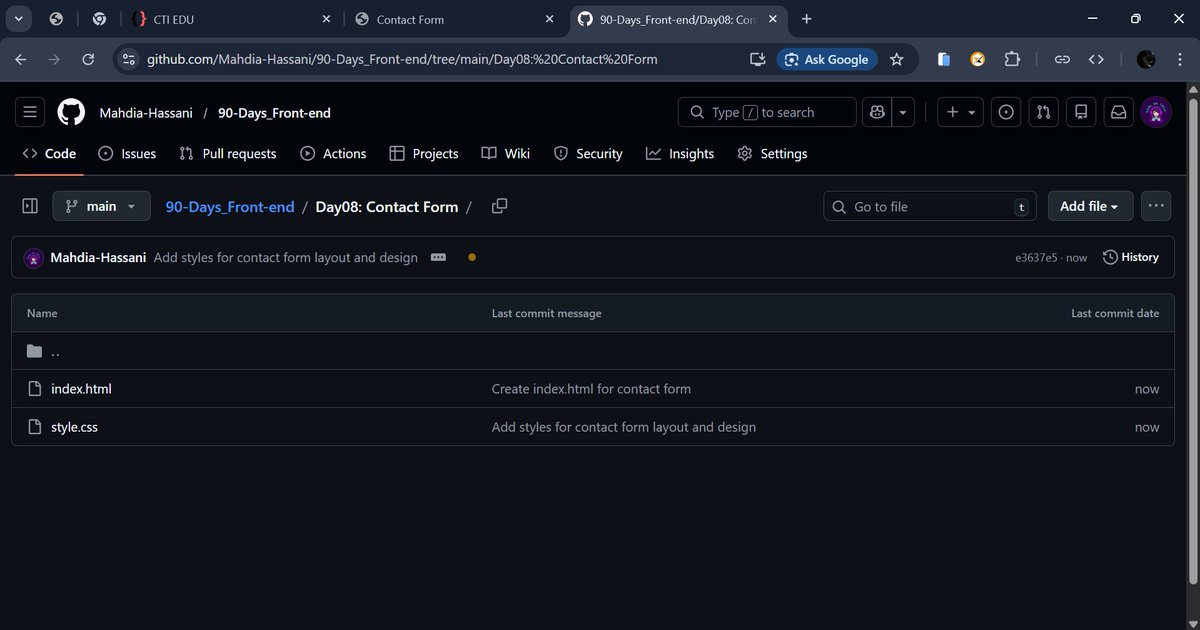Open pull requests icon in header

[x=1043, y=112]
